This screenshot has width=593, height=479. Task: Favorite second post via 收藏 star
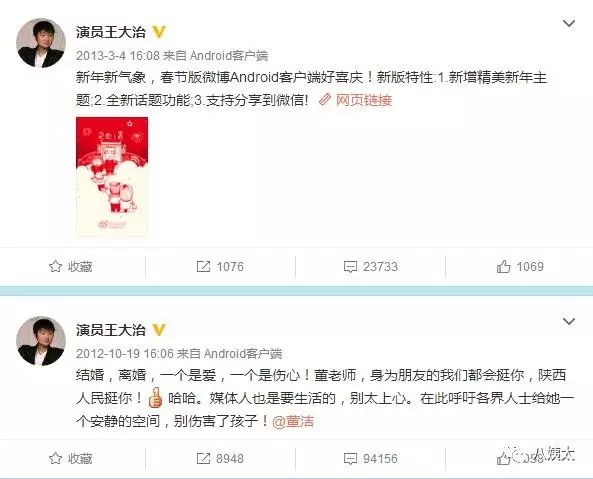point(71,459)
